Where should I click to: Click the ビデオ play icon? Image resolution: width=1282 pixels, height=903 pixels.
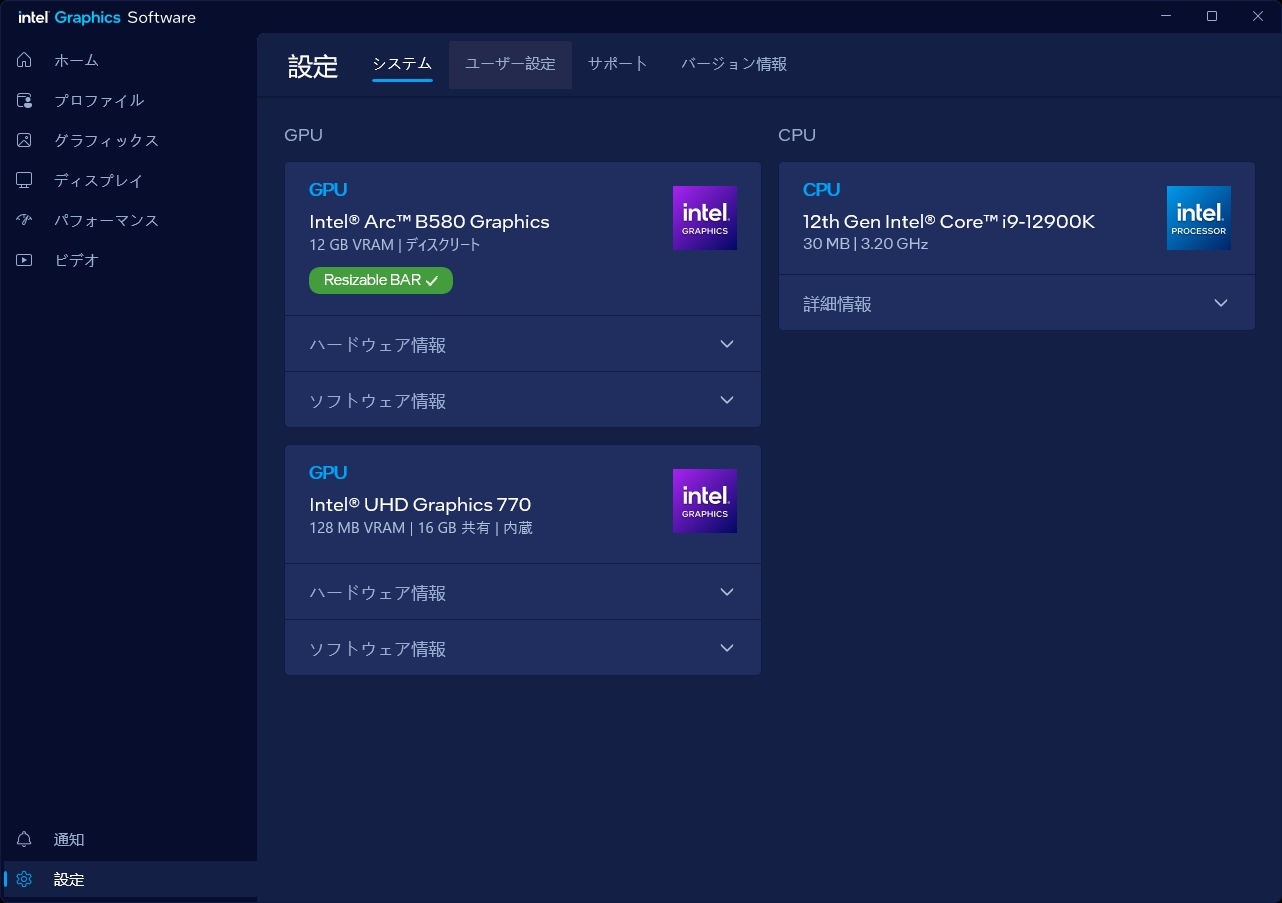tap(25, 260)
